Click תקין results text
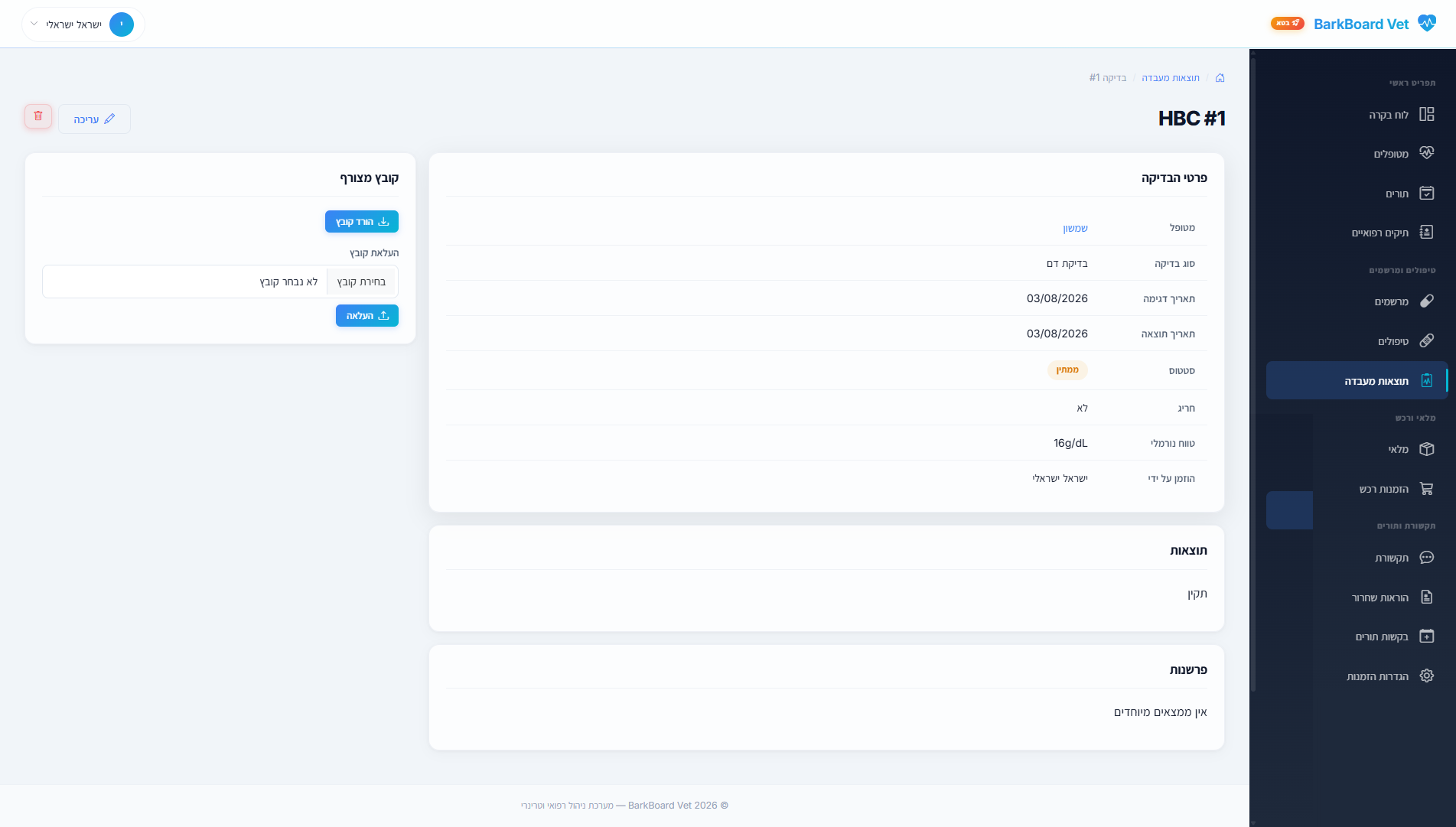This screenshot has height=827, width=1456. click(1197, 594)
